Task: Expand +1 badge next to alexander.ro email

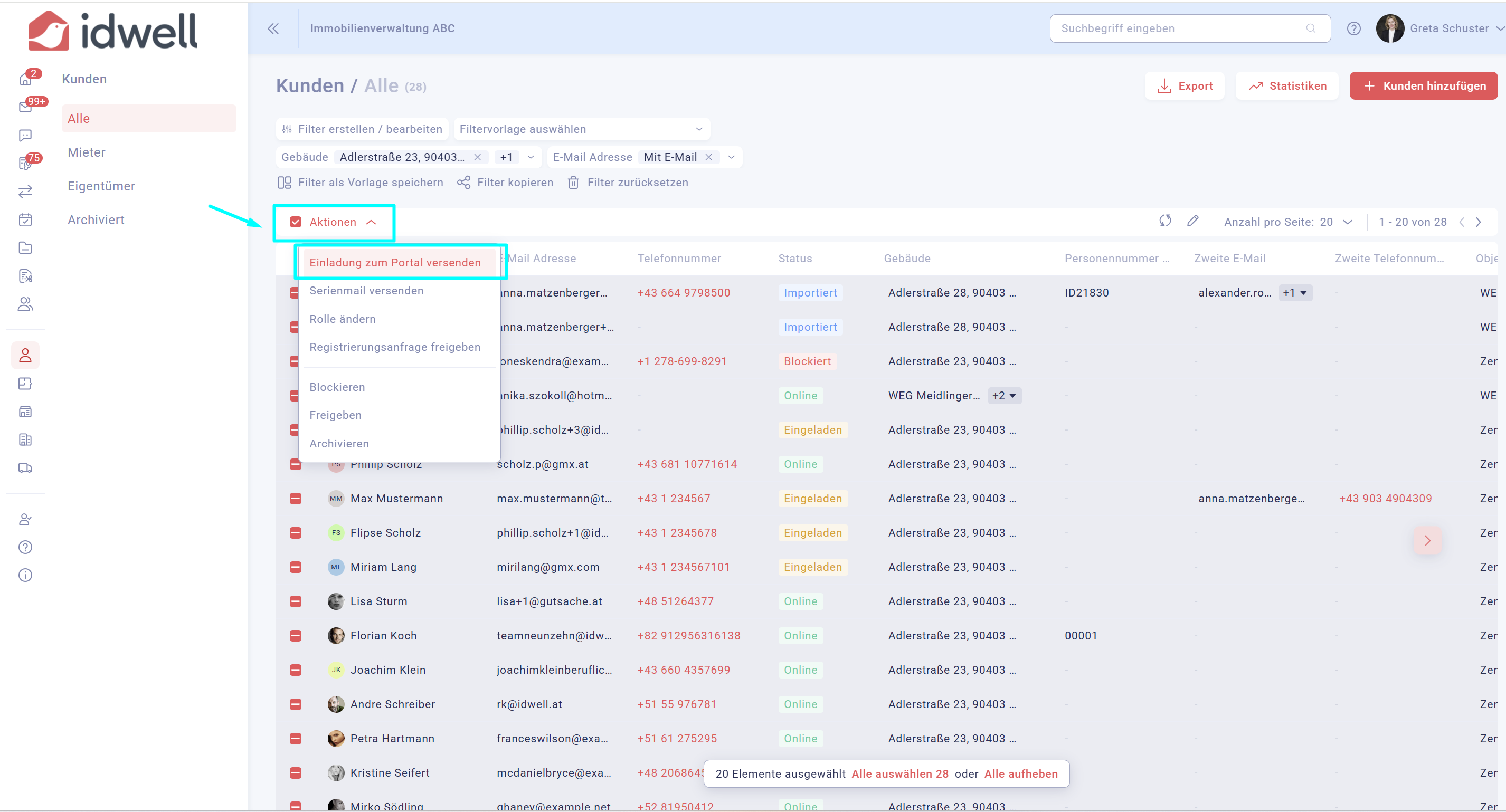Action: coord(1295,293)
